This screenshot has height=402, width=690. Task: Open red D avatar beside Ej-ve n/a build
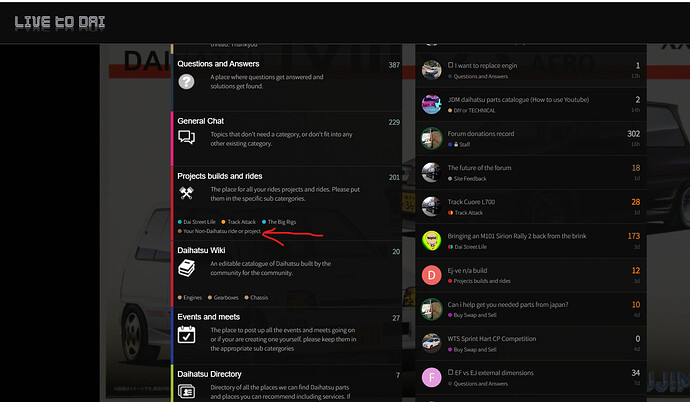click(x=431, y=275)
